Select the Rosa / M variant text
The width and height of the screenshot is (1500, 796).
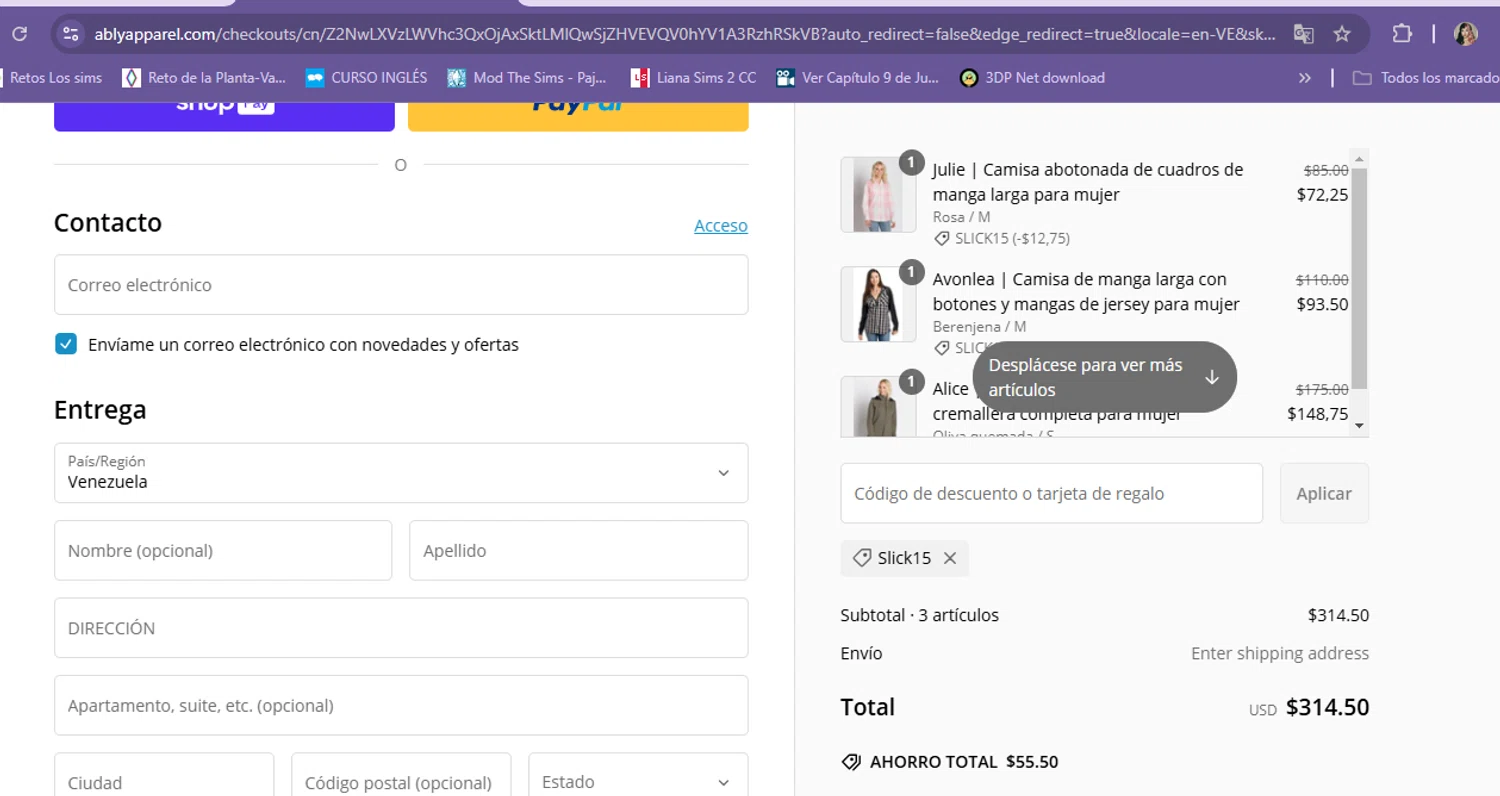tap(962, 217)
